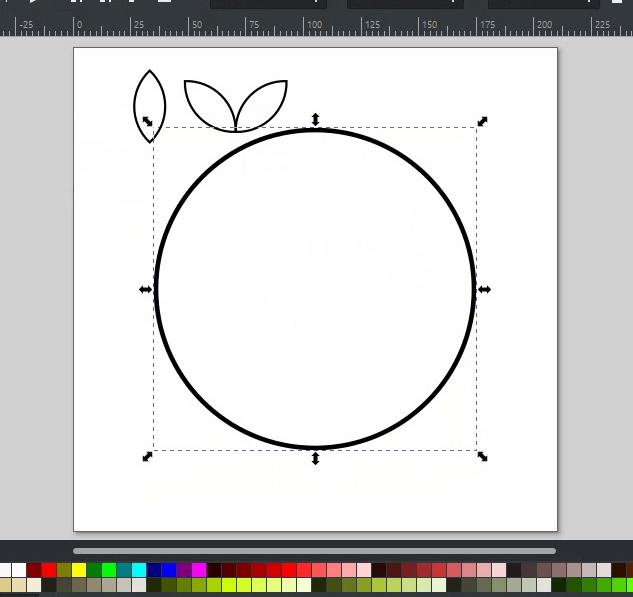Select the bright blue swatch beside navy

click(169, 570)
